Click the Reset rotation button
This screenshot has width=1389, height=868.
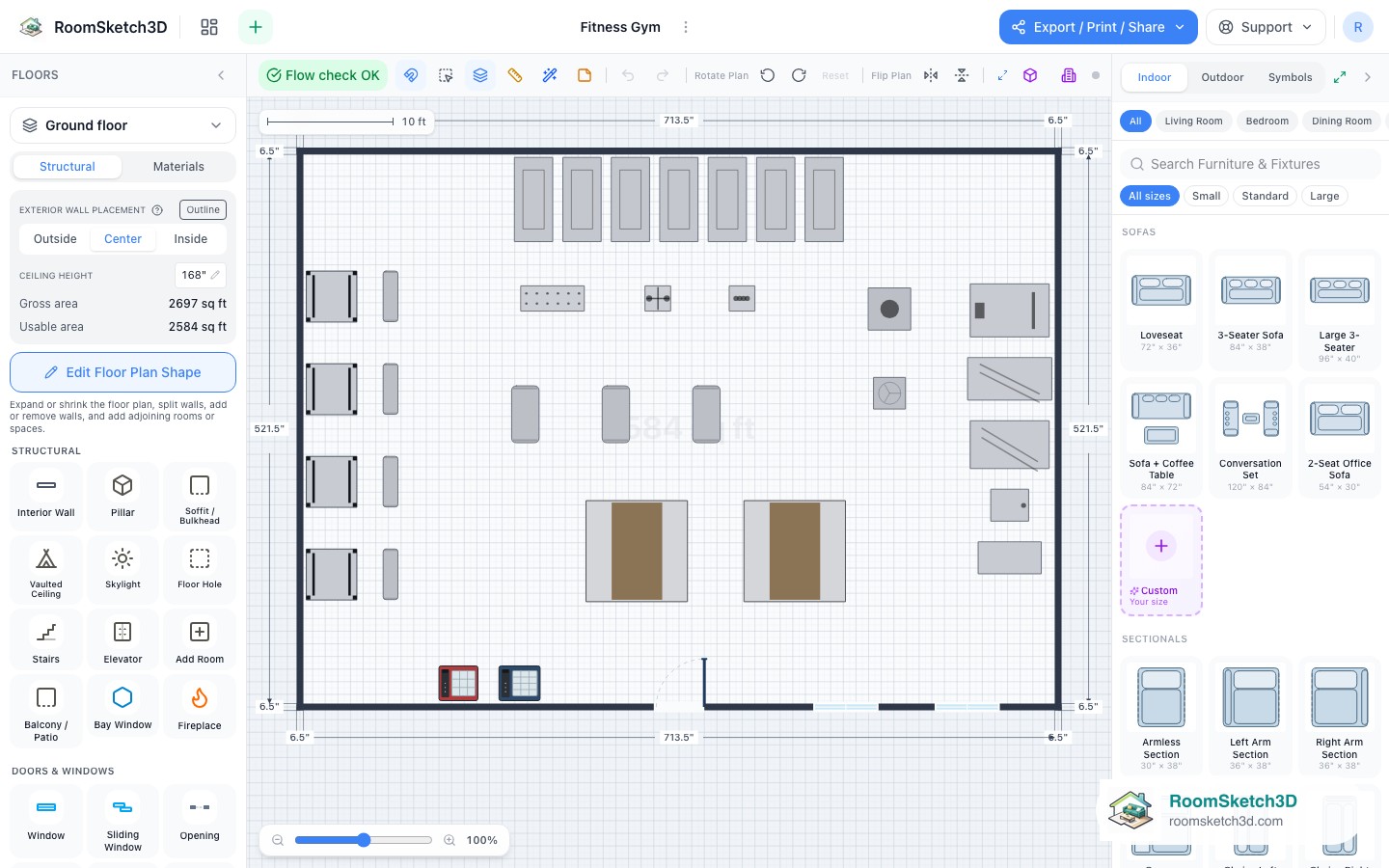(x=835, y=75)
